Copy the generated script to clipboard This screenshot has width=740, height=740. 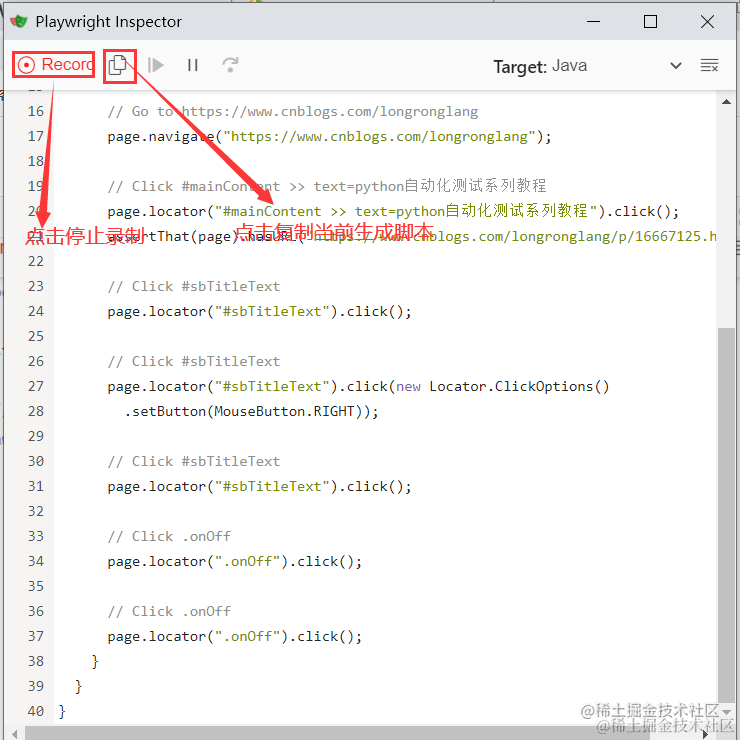(118, 65)
